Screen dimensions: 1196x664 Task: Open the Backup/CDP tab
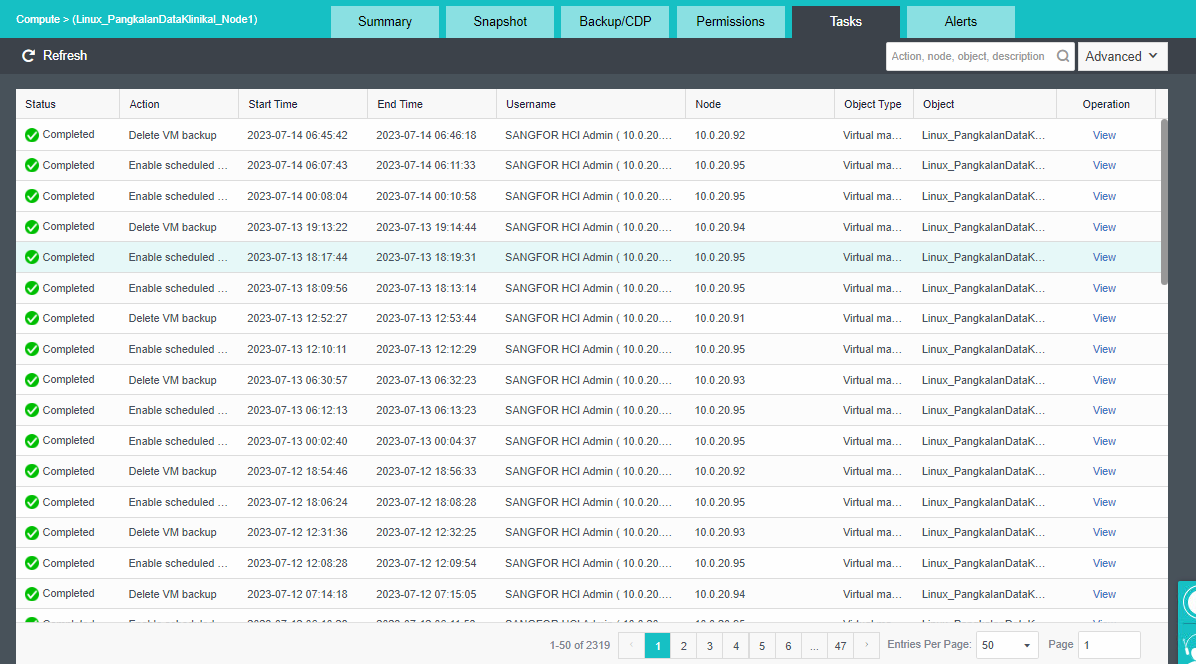tap(615, 22)
